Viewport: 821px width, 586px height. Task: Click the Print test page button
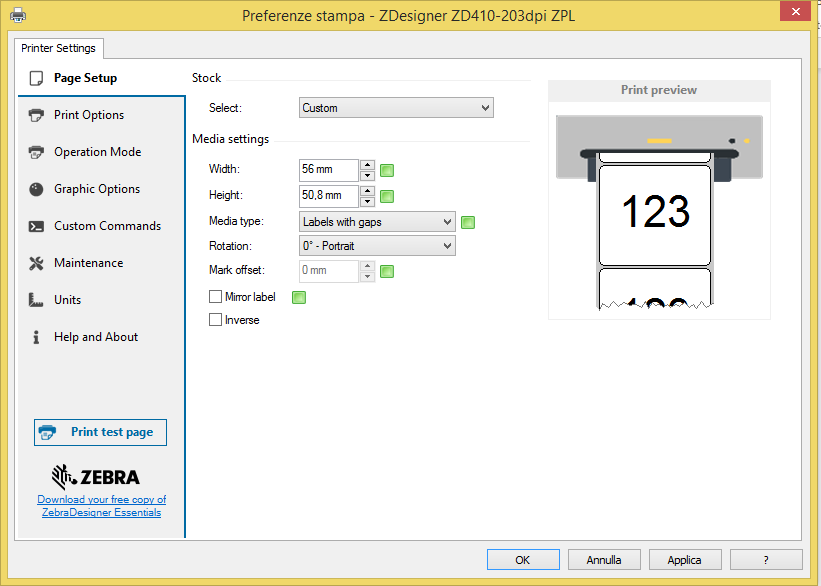[101, 433]
